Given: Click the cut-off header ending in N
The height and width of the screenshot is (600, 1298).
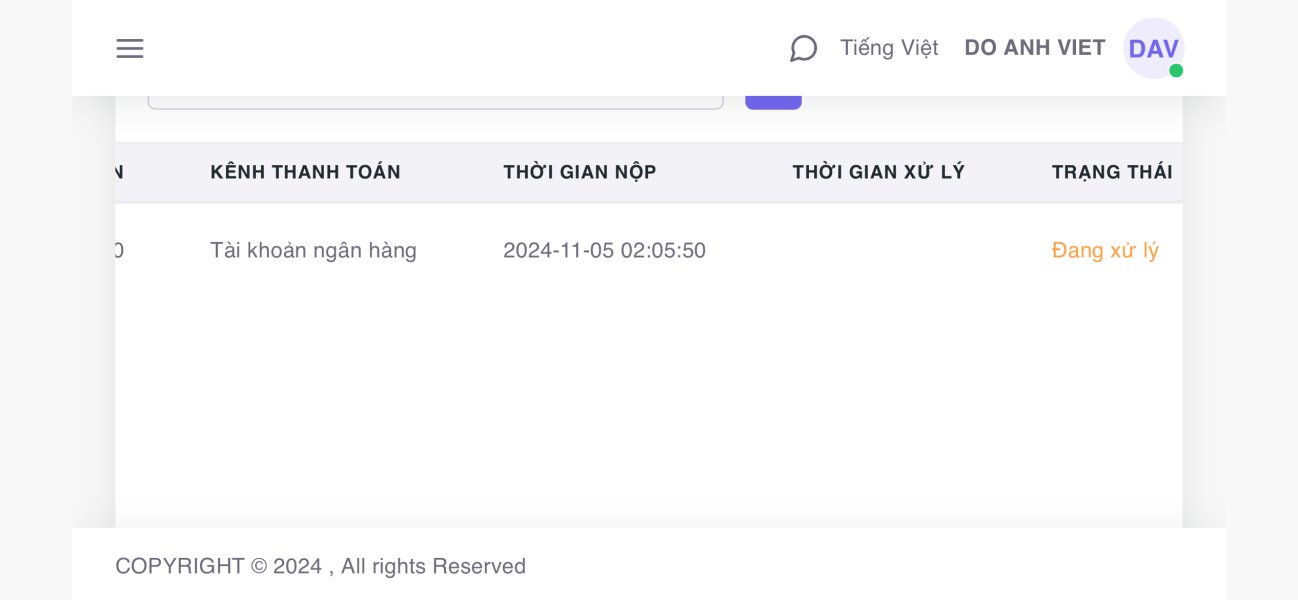Looking at the screenshot, I should point(119,172).
